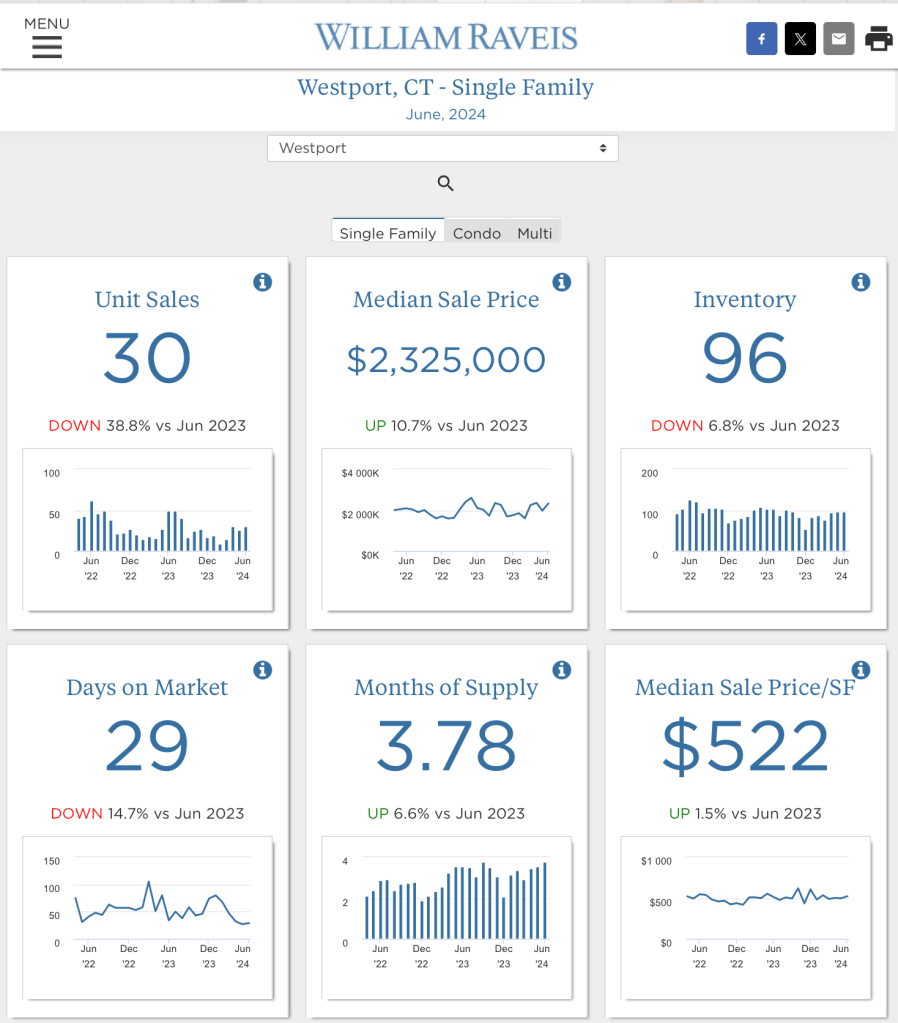Screen dimensions: 898x1023
Task: Click the Unit Sales bar chart
Action: 148,525
